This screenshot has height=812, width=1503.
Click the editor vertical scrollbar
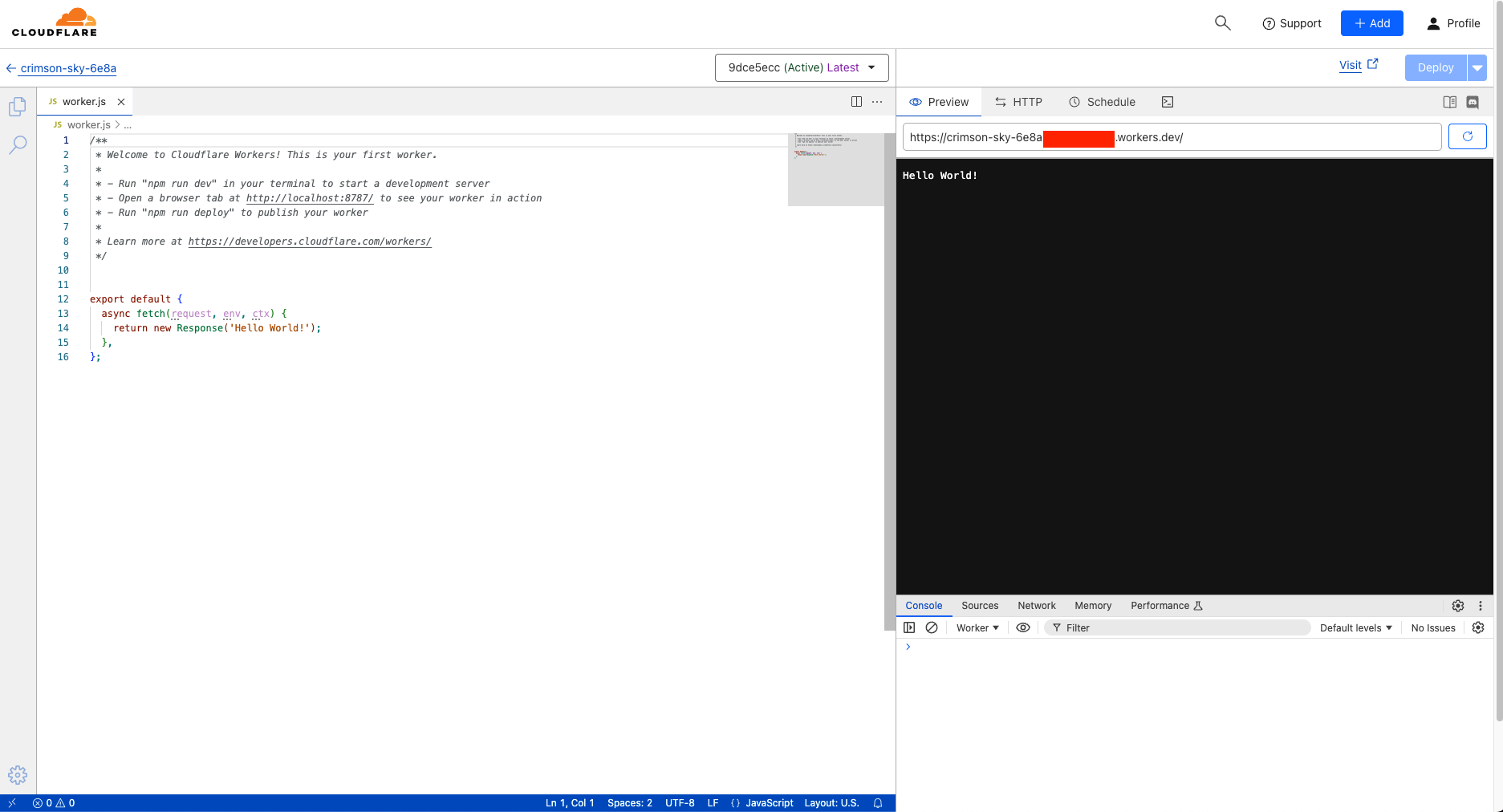889,382
